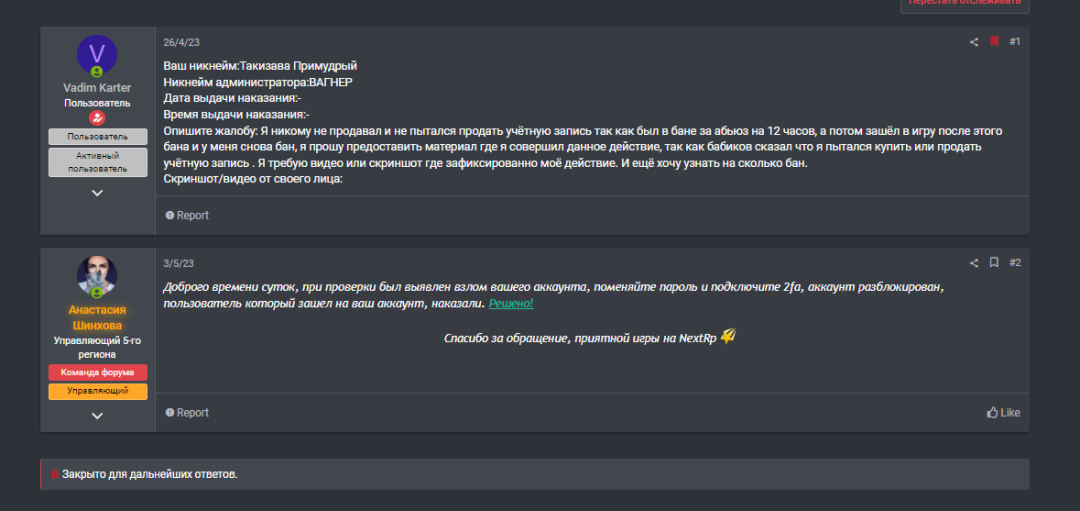Screen dimensions: 1080x511
Task: Toggle the Перестать отслеживать watch button
Action: [x=964, y=3]
